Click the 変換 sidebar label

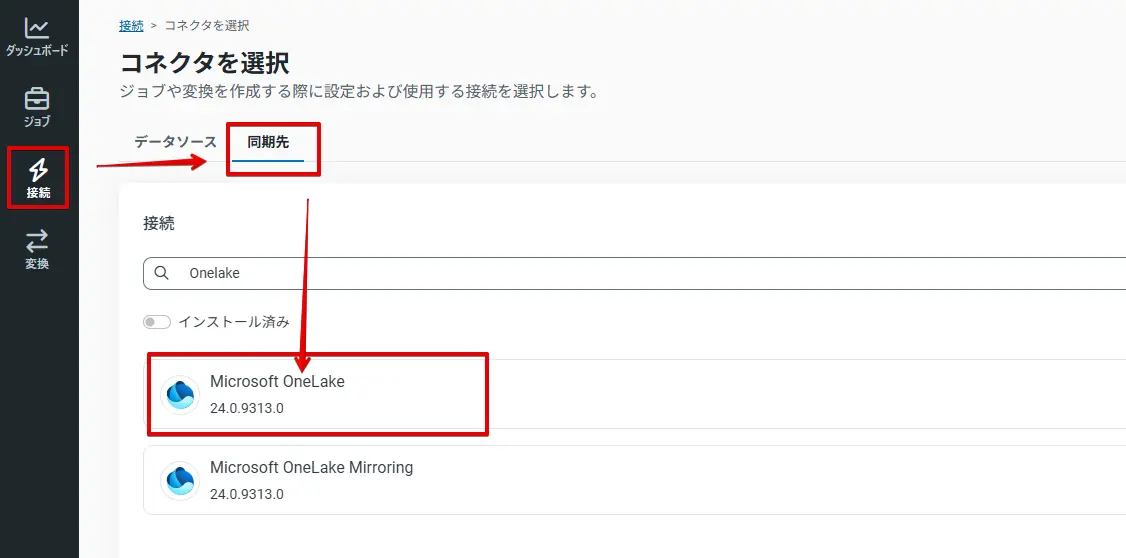[37, 264]
